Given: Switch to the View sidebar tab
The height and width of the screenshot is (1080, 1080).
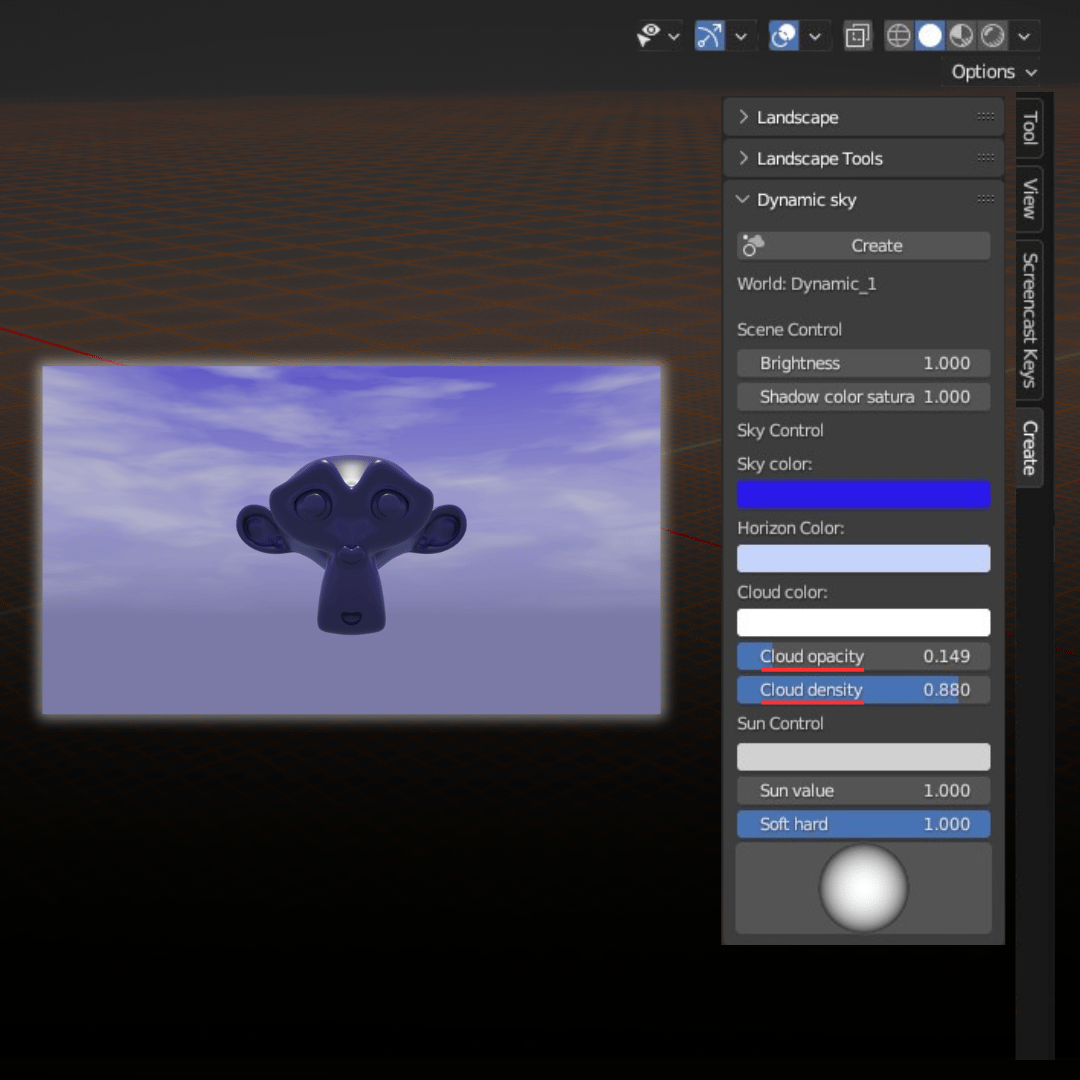Looking at the screenshot, I should click(1030, 199).
